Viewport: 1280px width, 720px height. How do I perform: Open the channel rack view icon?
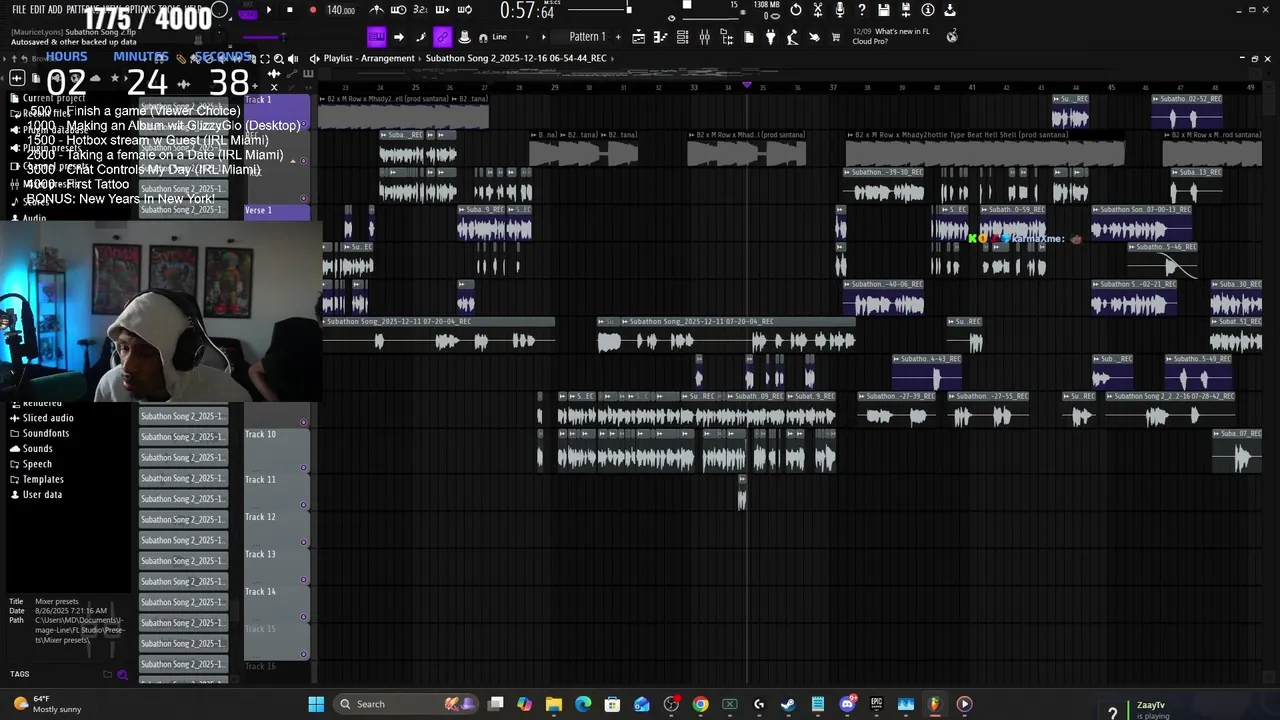coord(682,37)
